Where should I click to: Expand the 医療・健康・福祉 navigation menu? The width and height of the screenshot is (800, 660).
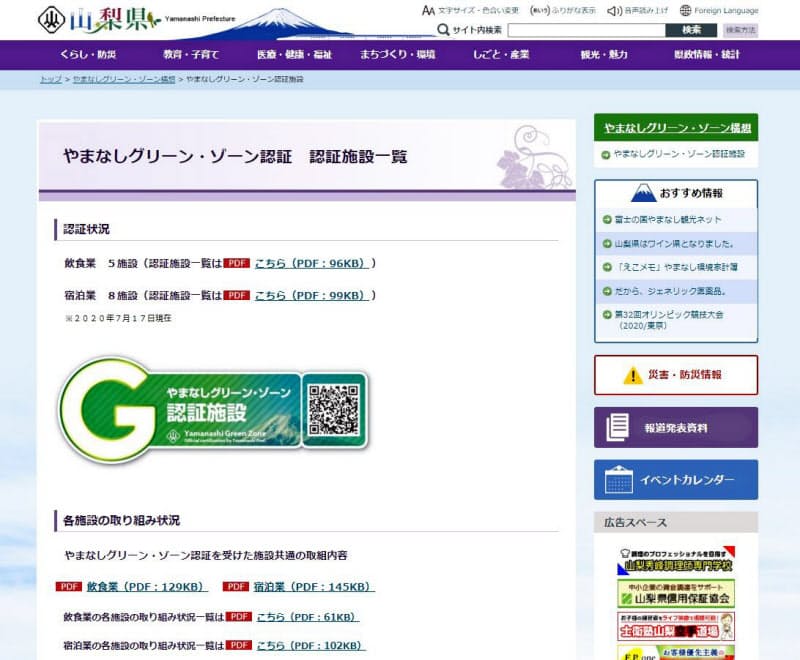click(293, 54)
